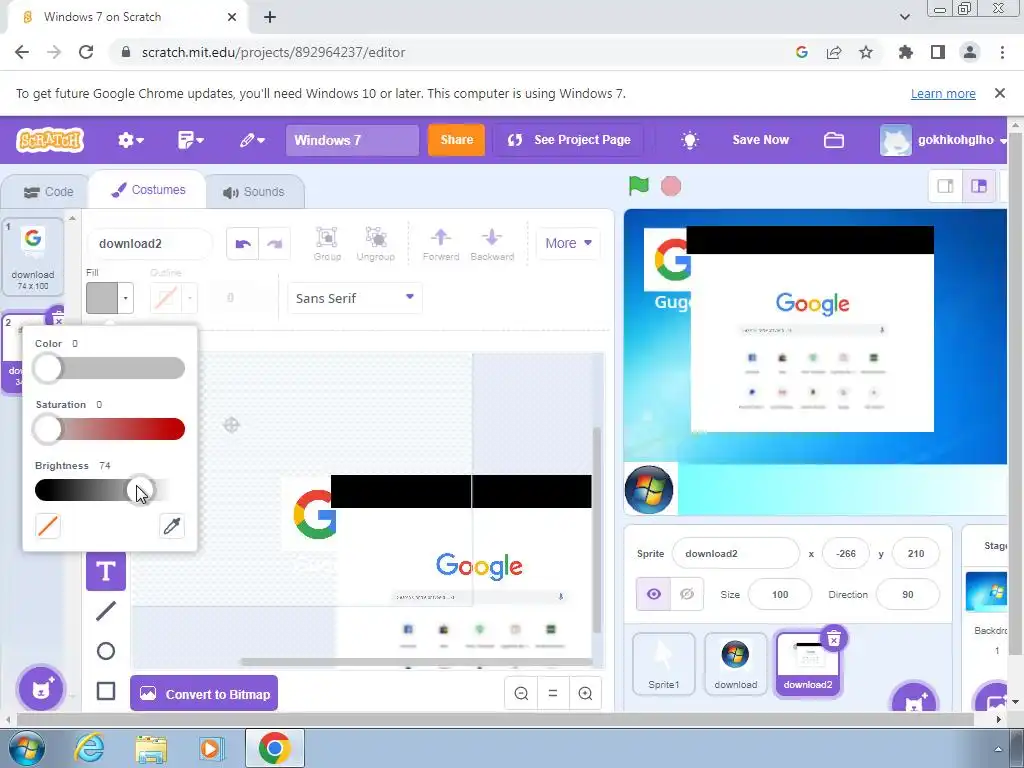Image resolution: width=1024 pixels, height=768 pixels.
Task: Select the Rectangle tool
Action: [x=106, y=691]
